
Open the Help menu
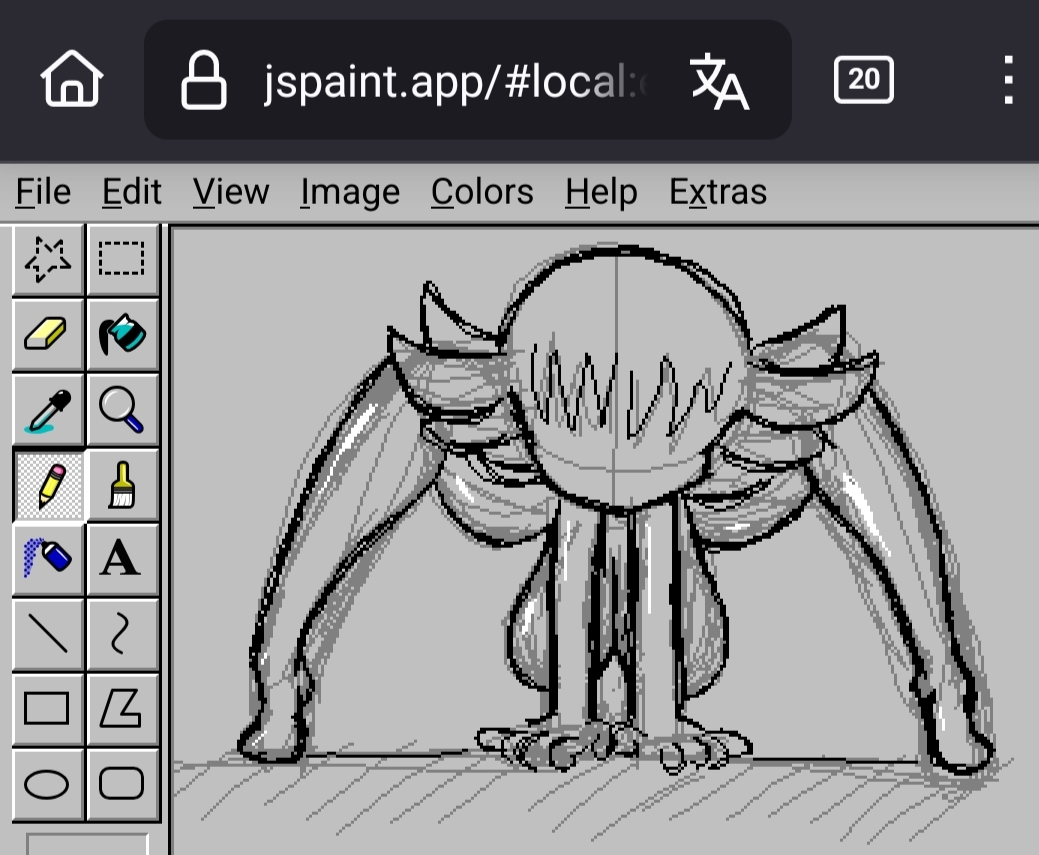601,192
